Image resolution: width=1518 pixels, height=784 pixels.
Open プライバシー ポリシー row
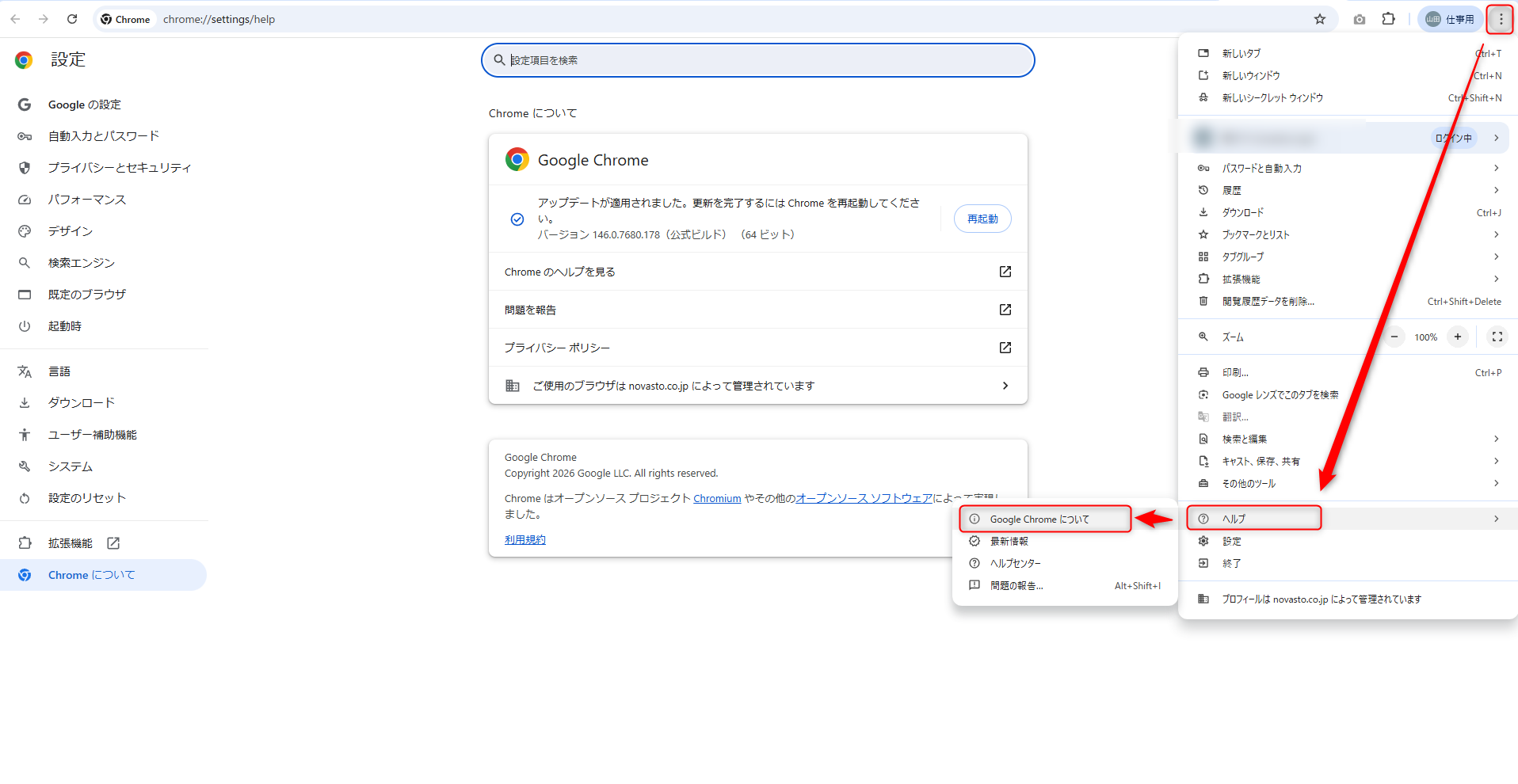(x=758, y=348)
